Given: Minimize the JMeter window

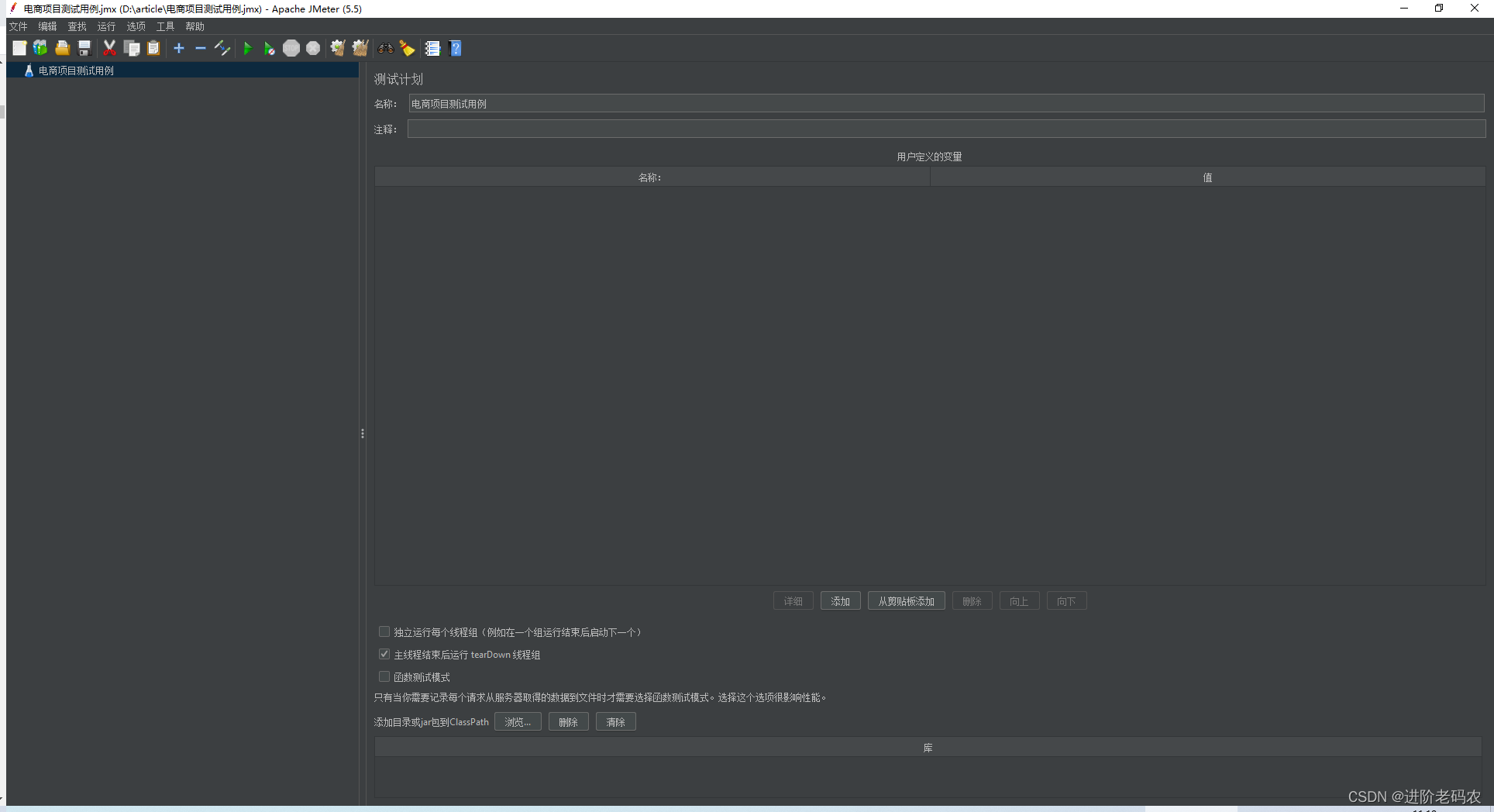Looking at the screenshot, I should pyautogui.click(x=1403, y=9).
